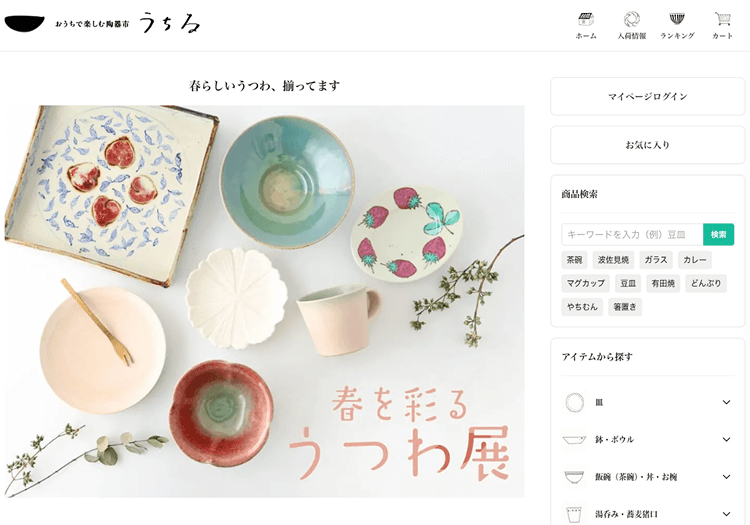The width and height of the screenshot is (750, 525).
Task: Expand the 皿 category chevron
Action: pos(726,403)
